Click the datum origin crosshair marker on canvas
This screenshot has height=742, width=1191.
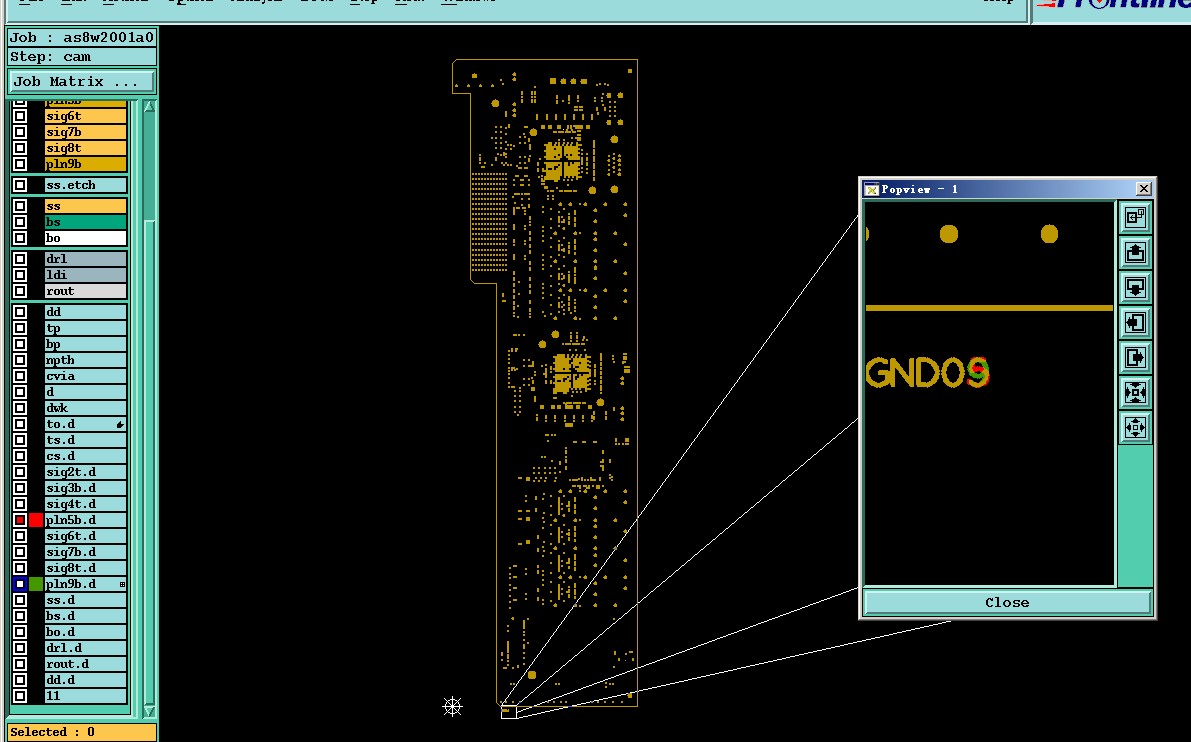tap(452, 707)
